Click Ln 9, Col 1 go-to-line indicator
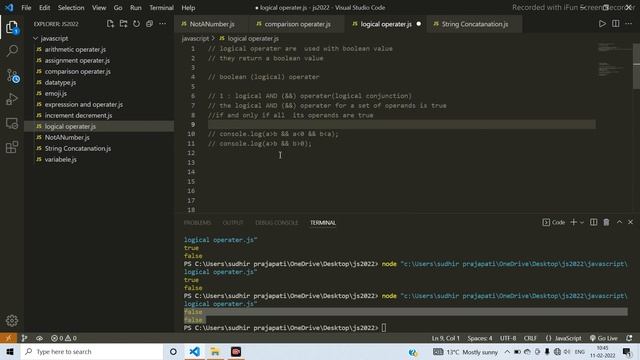The height and width of the screenshot is (360, 640). [446, 338]
